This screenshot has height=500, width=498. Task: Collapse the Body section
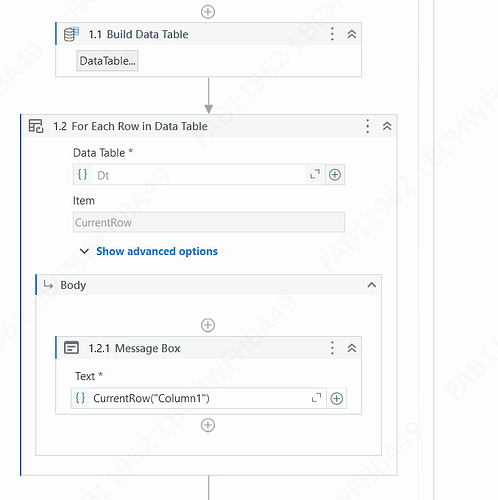[372, 285]
